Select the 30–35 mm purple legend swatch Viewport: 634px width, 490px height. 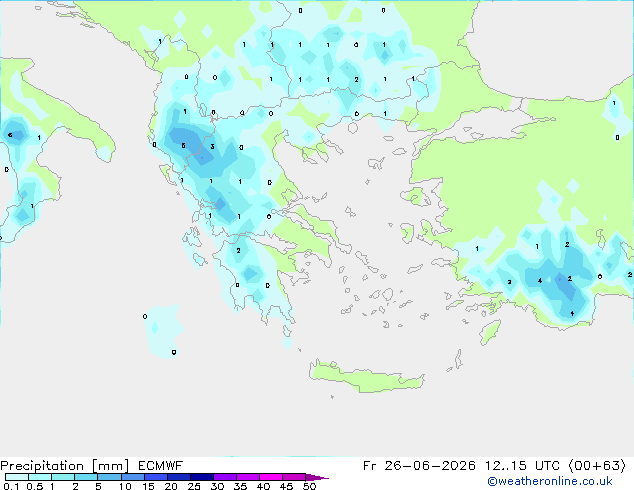(224, 477)
